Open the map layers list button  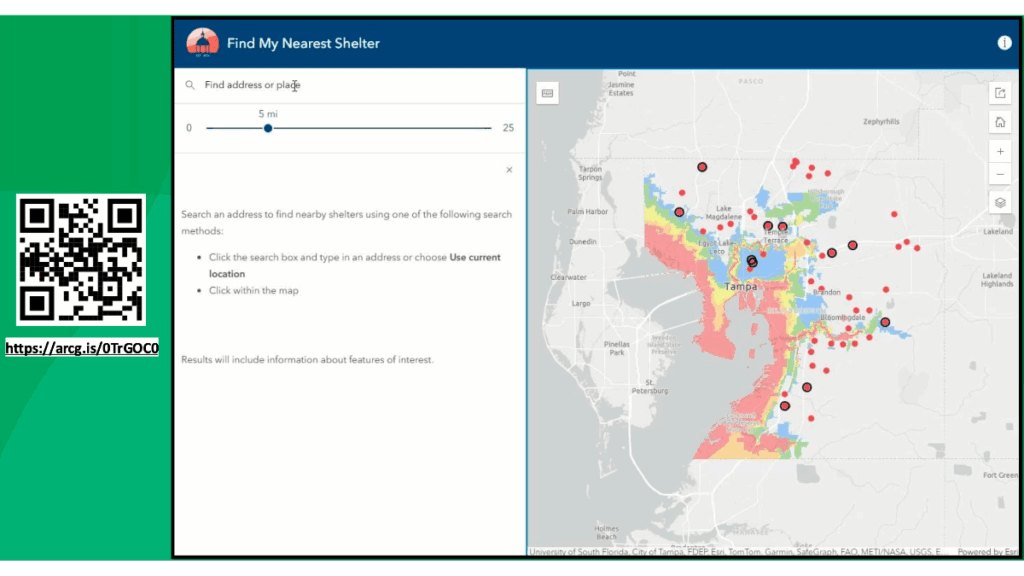[x=1000, y=202]
